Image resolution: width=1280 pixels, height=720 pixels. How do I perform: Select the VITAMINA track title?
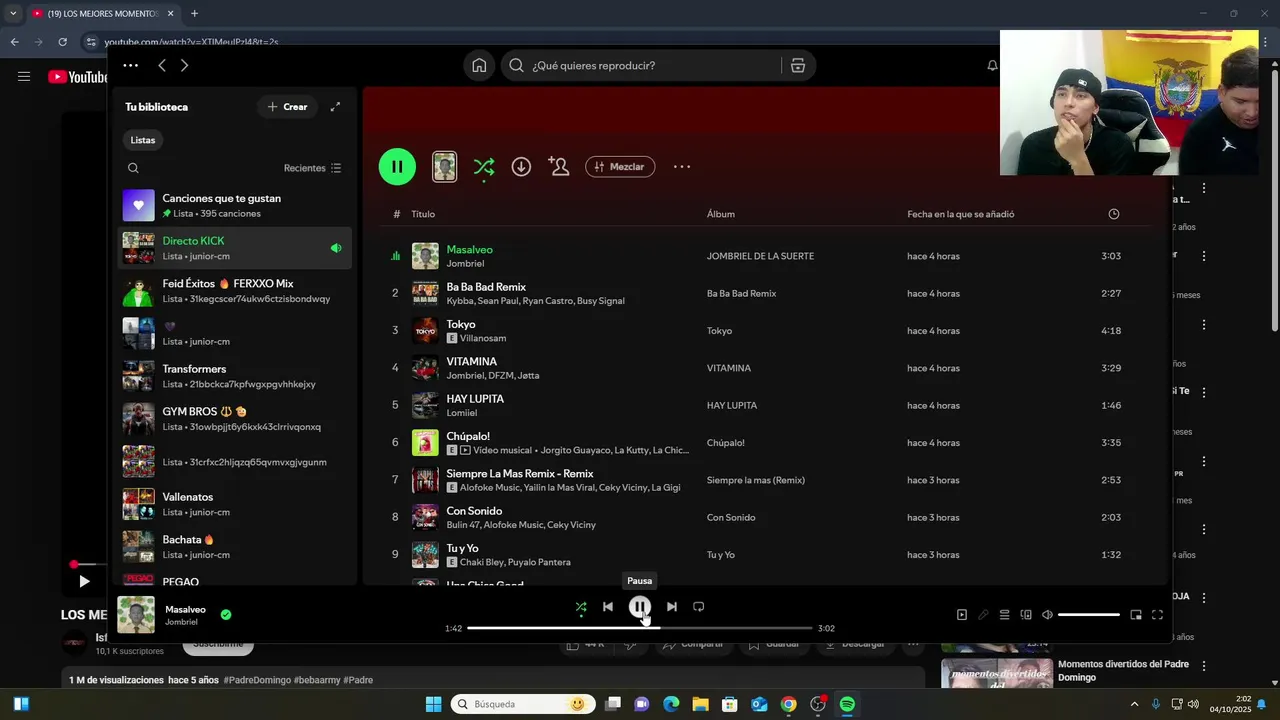(471, 361)
